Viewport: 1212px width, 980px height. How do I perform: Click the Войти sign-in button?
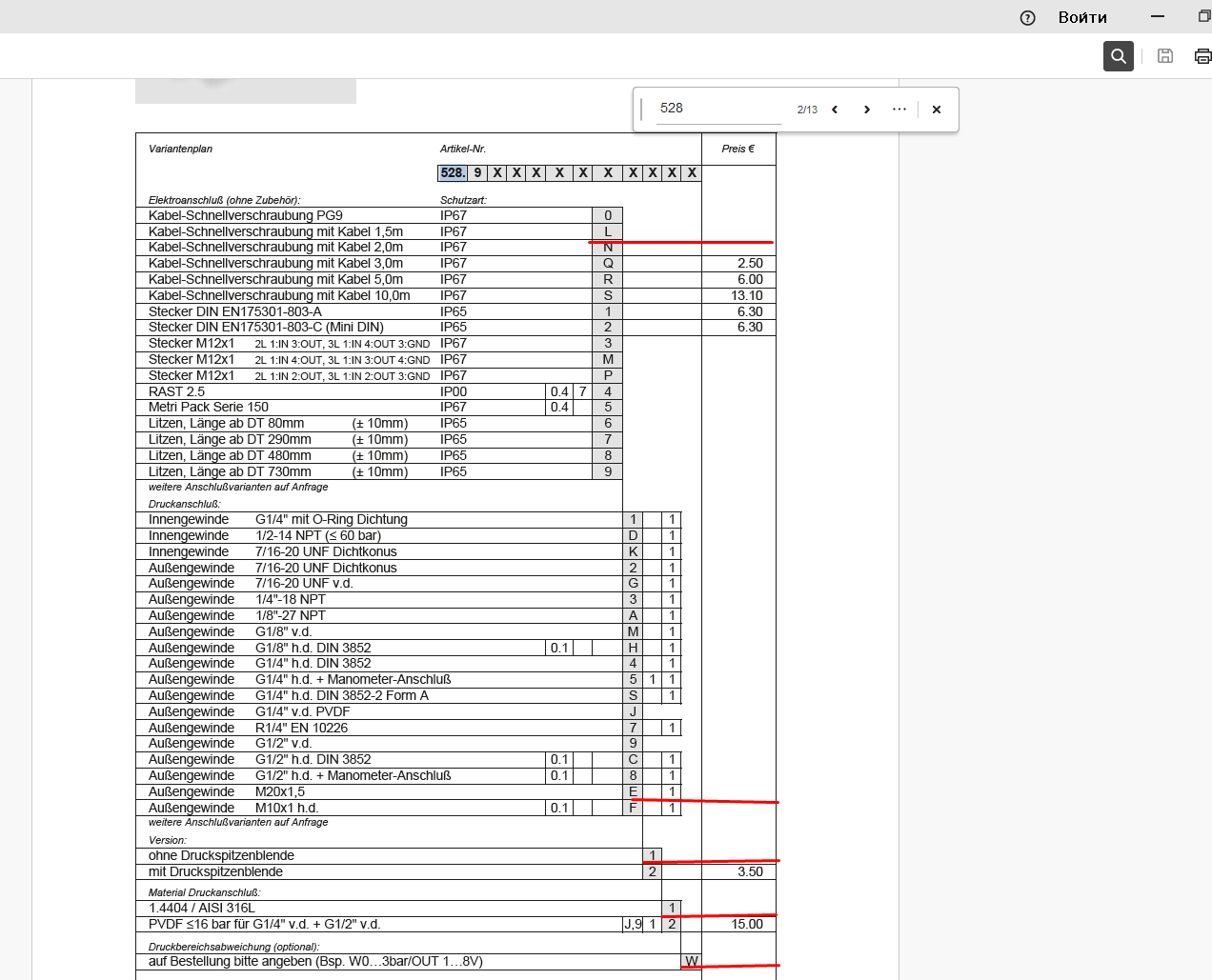pos(1082,17)
